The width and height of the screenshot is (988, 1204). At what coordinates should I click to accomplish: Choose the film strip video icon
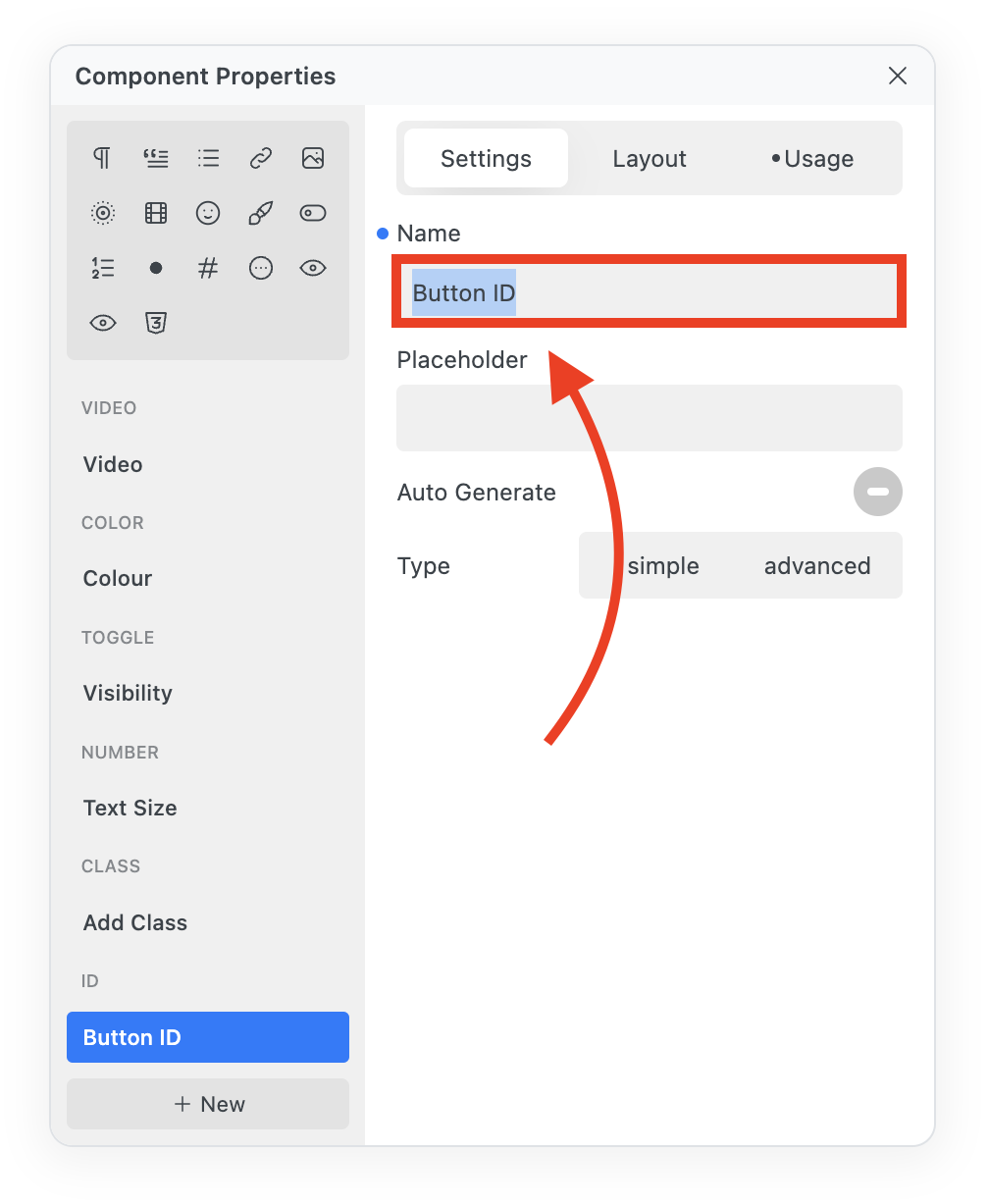pyautogui.click(x=155, y=213)
